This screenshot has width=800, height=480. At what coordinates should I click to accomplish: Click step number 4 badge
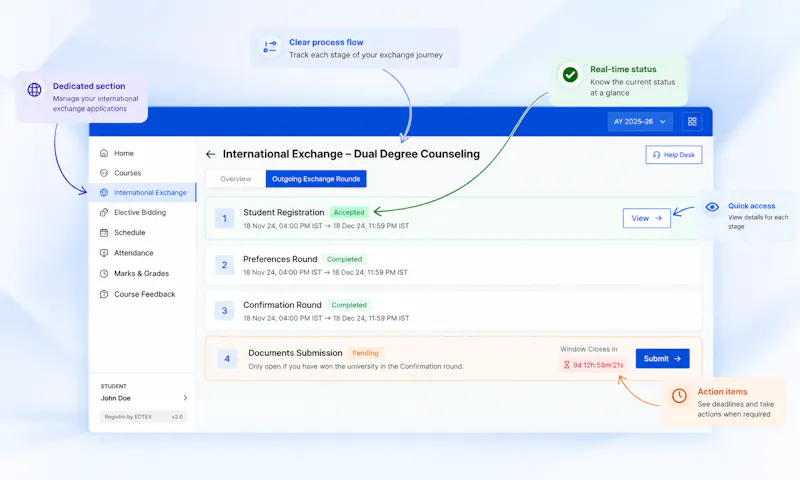227,359
